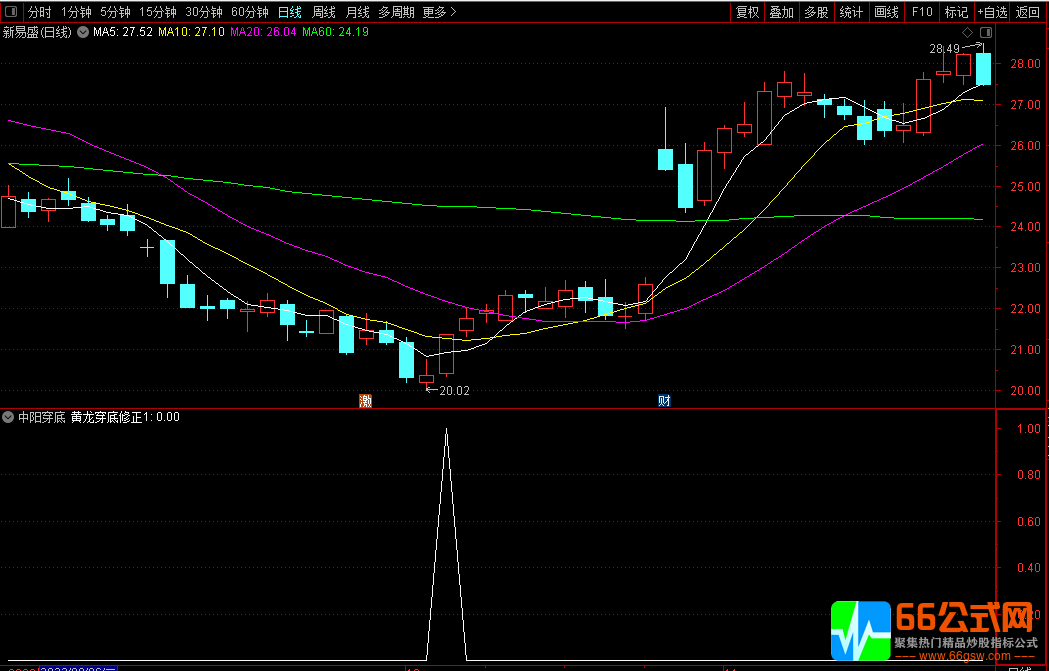This screenshot has height=671, width=1049.
Task: Expand the 更多 periods menu
Action: pyautogui.click(x=440, y=12)
